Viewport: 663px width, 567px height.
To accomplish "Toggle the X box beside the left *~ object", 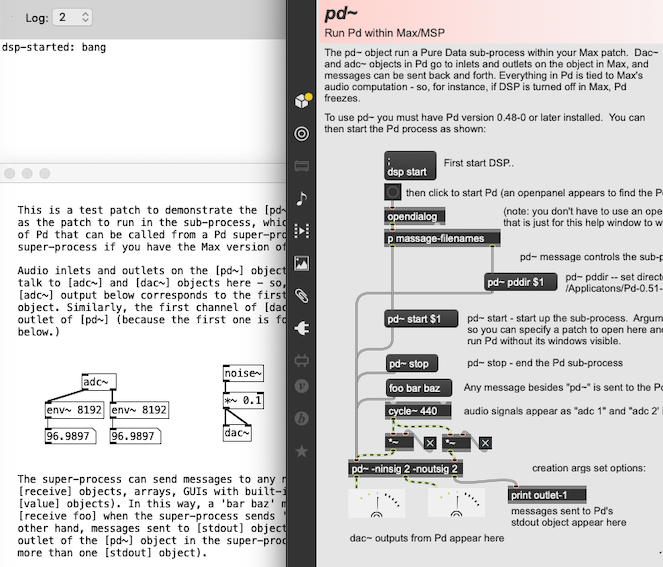I will (x=430, y=443).
